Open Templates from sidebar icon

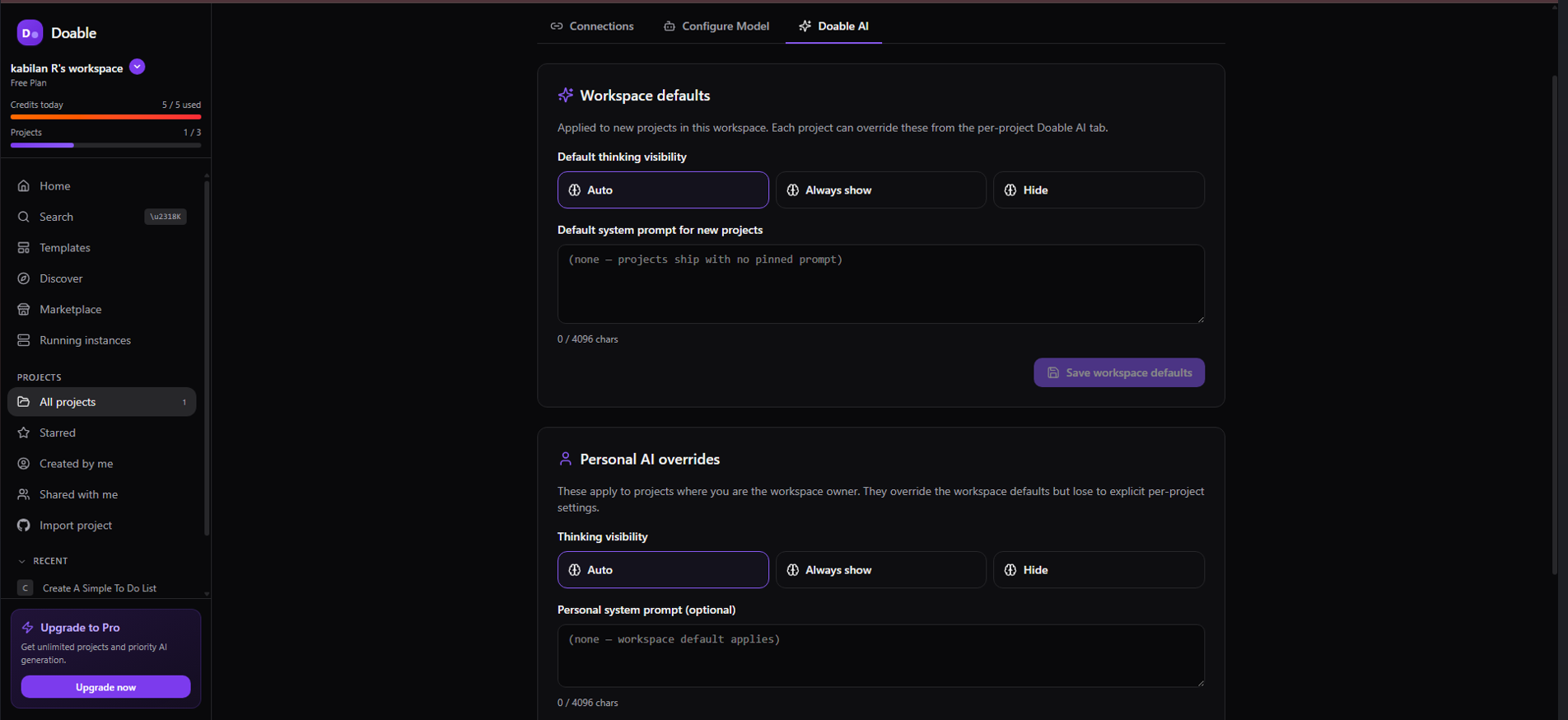point(24,248)
